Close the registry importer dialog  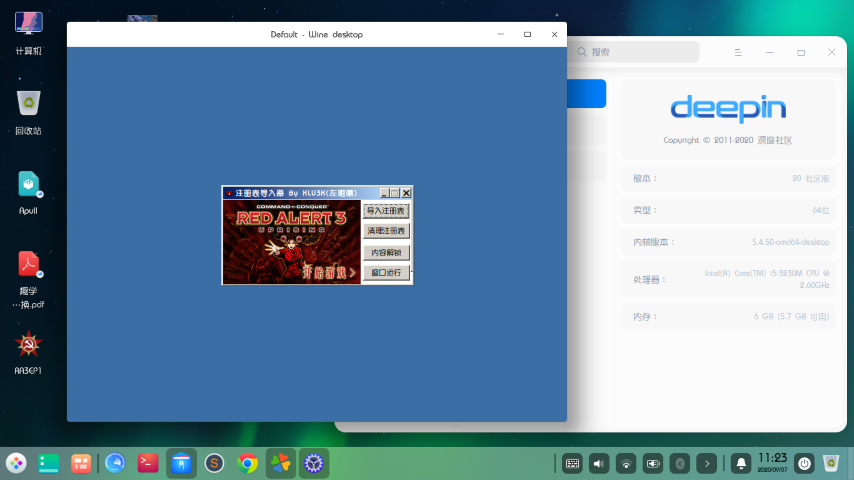[406, 193]
